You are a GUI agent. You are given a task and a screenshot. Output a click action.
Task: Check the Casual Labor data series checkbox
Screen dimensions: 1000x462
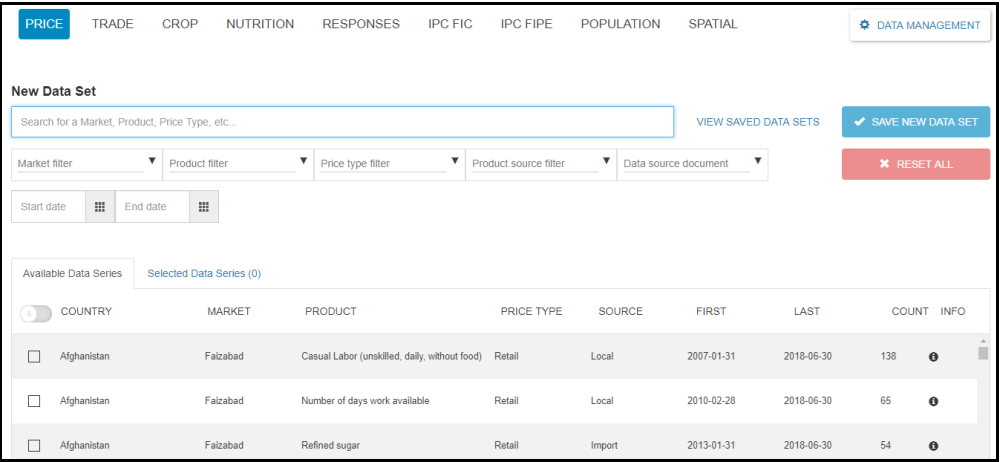coord(34,357)
